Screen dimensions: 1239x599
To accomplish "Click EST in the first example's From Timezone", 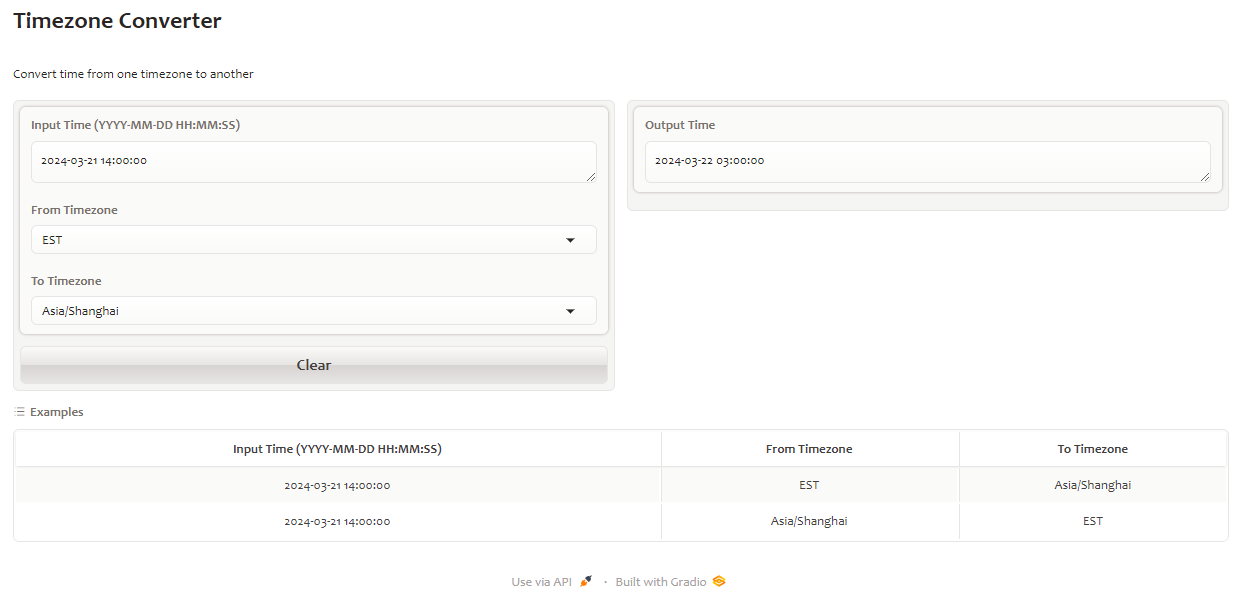I will (x=809, y=485).
